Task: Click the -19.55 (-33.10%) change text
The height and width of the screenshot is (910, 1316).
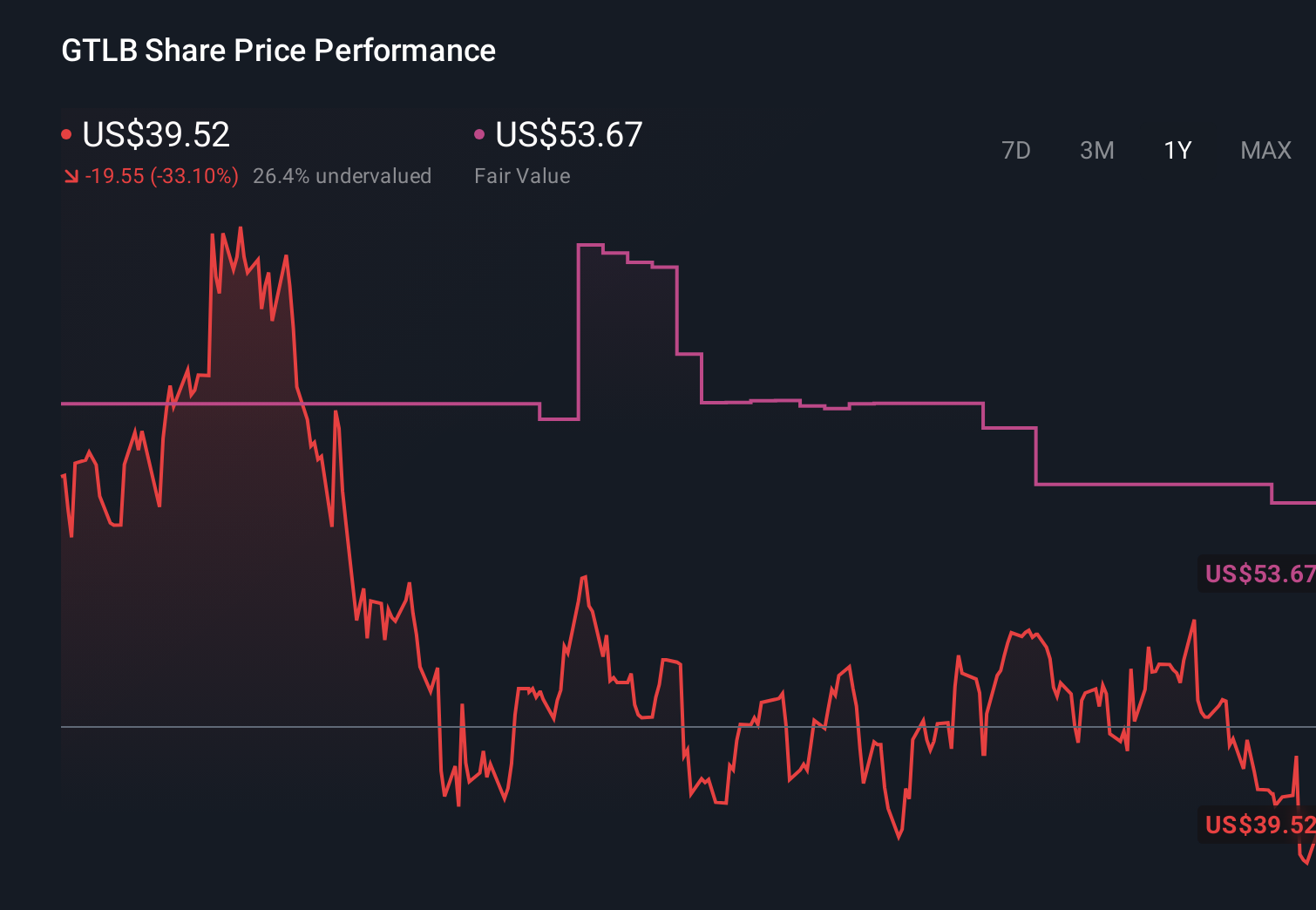Action: [x=162, y=175]
